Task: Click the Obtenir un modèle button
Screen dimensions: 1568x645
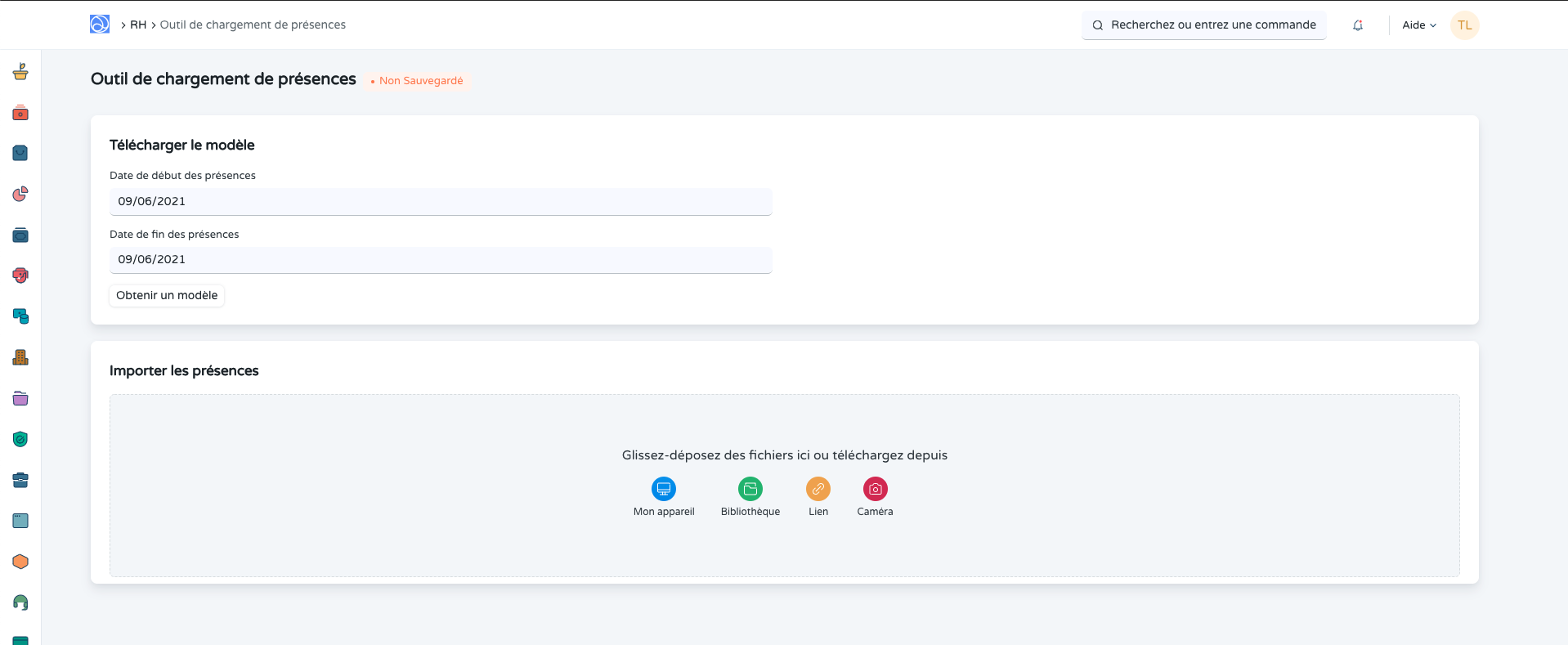Action: click(167, 295)
